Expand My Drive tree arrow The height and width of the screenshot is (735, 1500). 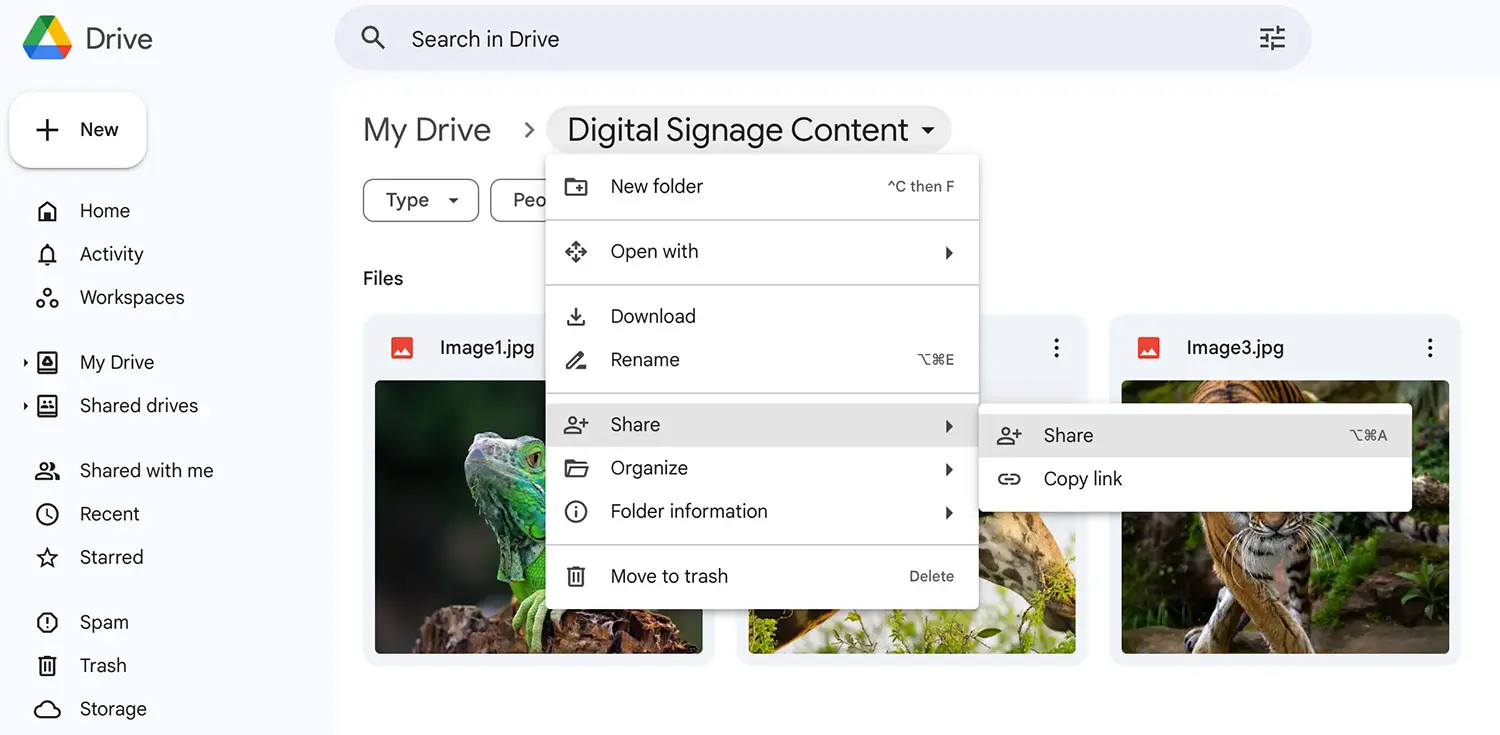pyautogui.click(x=25, y=363)
